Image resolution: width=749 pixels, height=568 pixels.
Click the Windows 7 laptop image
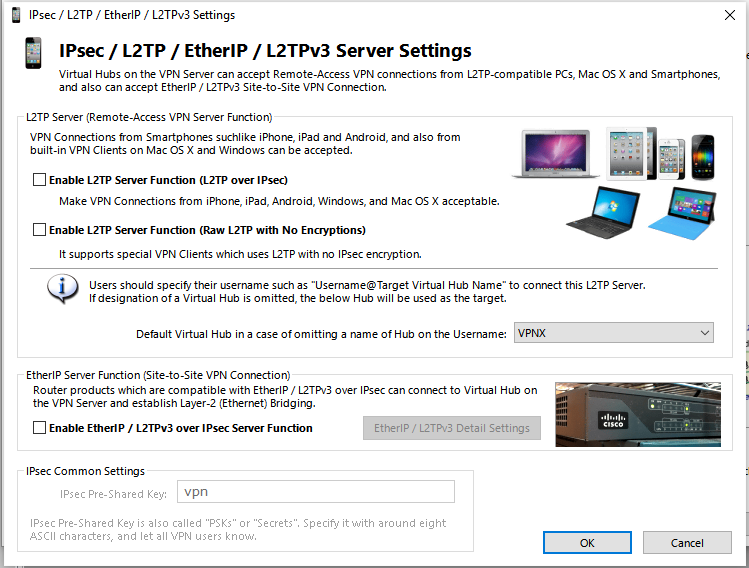point(603,213)
